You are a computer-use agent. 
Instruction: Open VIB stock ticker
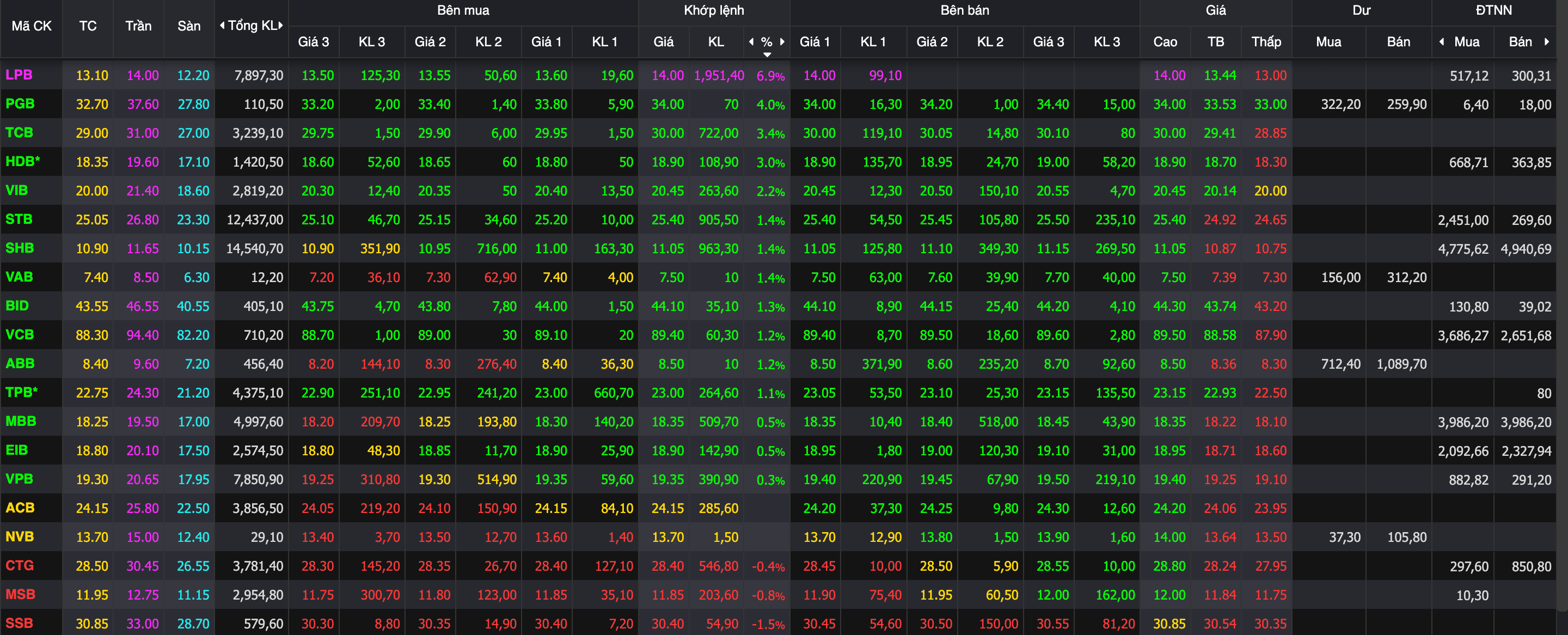[16, 190]
